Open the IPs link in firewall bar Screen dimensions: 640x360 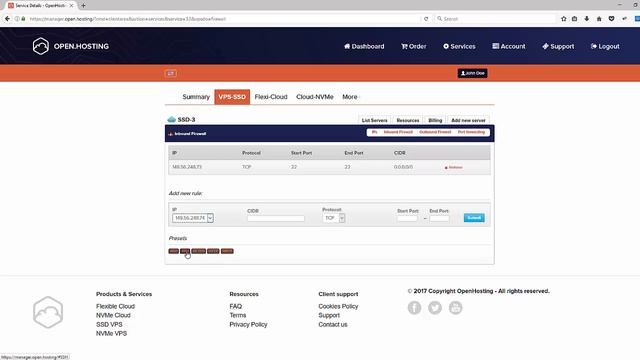pyautogui.click(x=374, y=132)
